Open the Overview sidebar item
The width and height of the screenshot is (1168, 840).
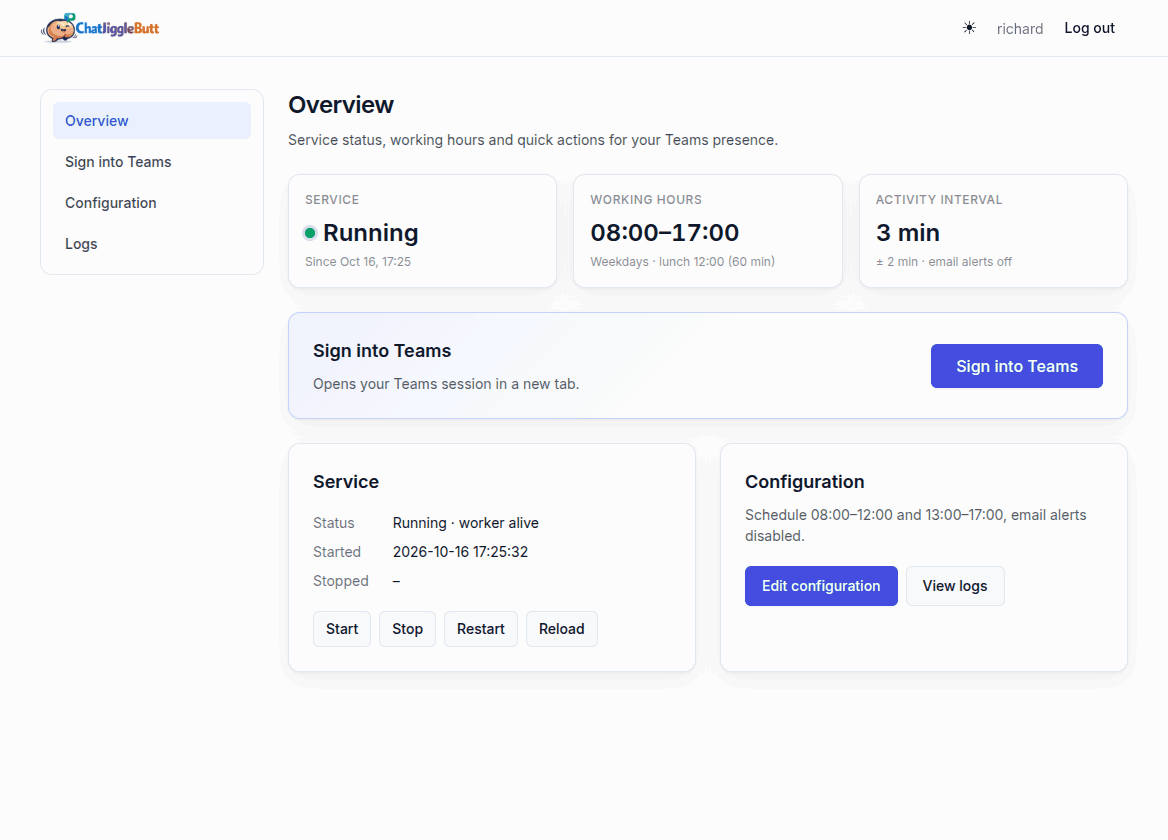[152, 121]
